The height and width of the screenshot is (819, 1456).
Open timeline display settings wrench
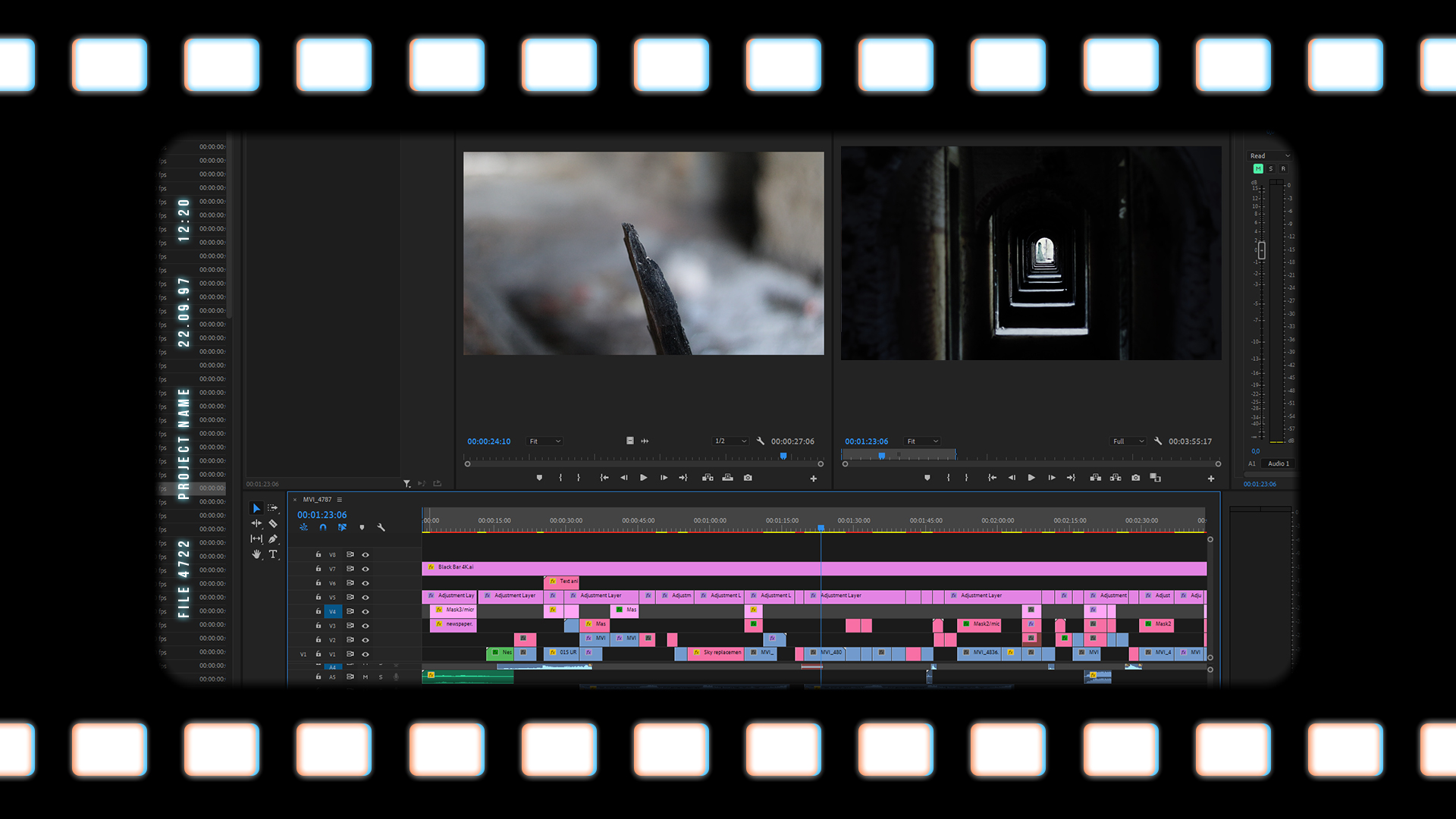pyautogui.click(x=381, y=527)
